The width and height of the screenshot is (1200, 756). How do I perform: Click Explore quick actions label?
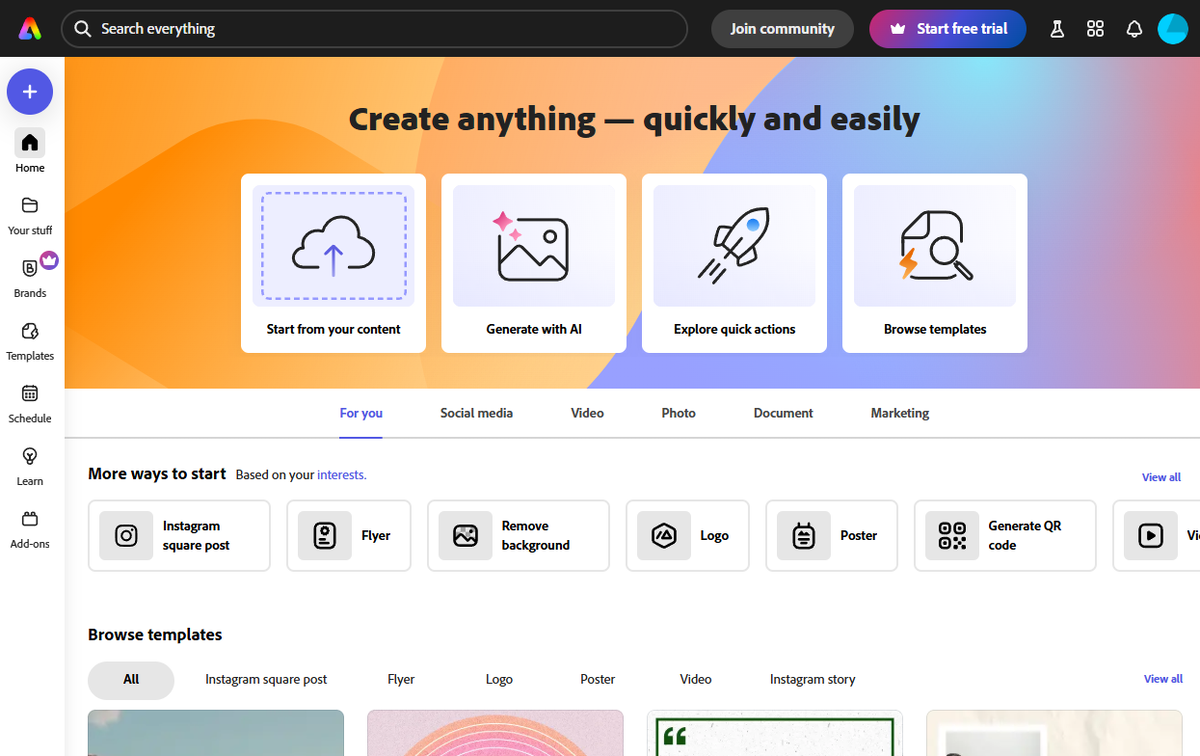(x=734, y=329)
